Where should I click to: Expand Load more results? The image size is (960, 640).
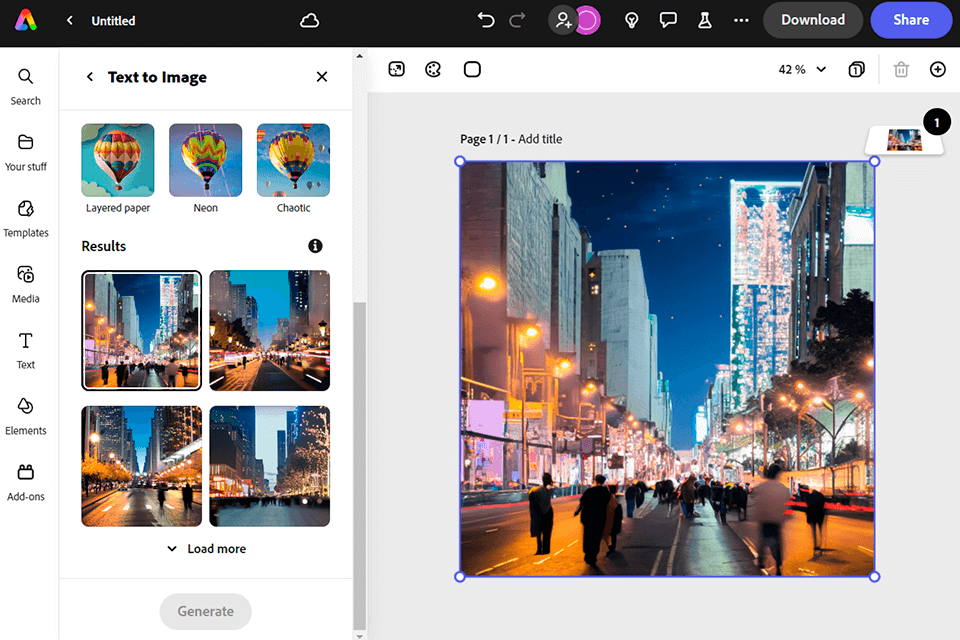pyautogui.click(x=206, y=549)
